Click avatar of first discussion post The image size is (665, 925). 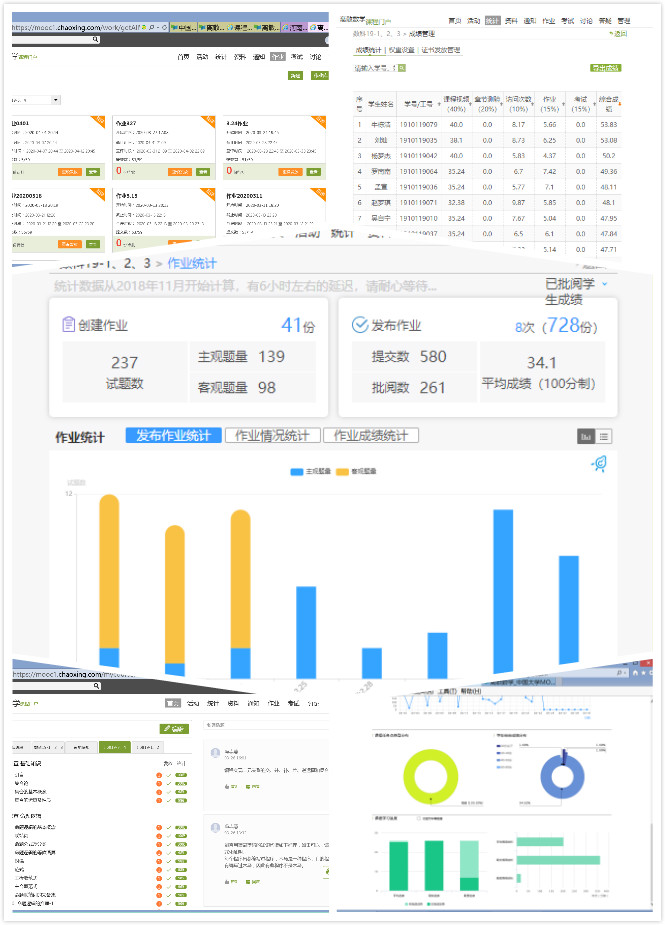212,752
